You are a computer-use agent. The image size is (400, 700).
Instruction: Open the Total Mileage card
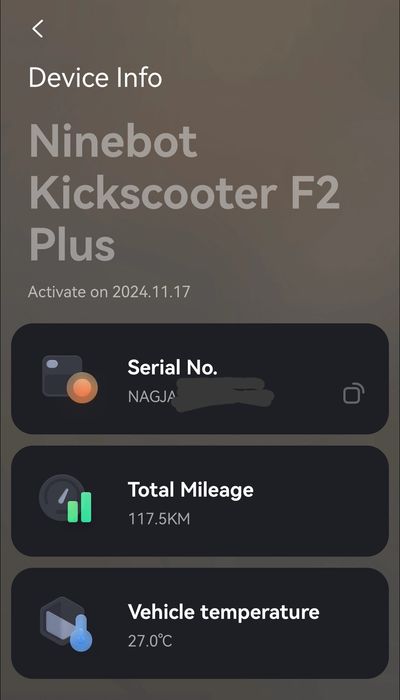click(x=200, y=501)
